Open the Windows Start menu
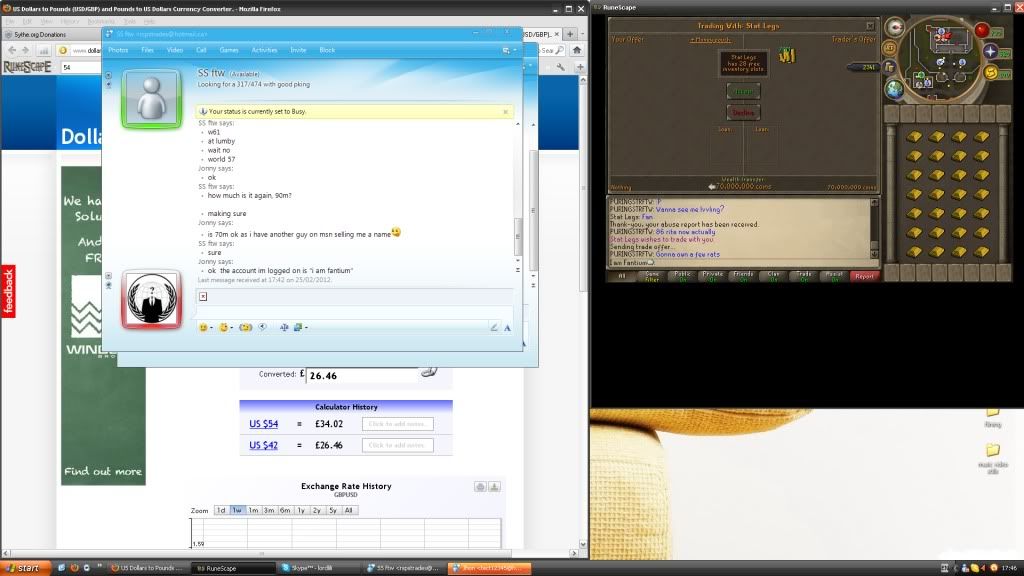Screen dimensions: 1024x576 click(x=23, y=568)
